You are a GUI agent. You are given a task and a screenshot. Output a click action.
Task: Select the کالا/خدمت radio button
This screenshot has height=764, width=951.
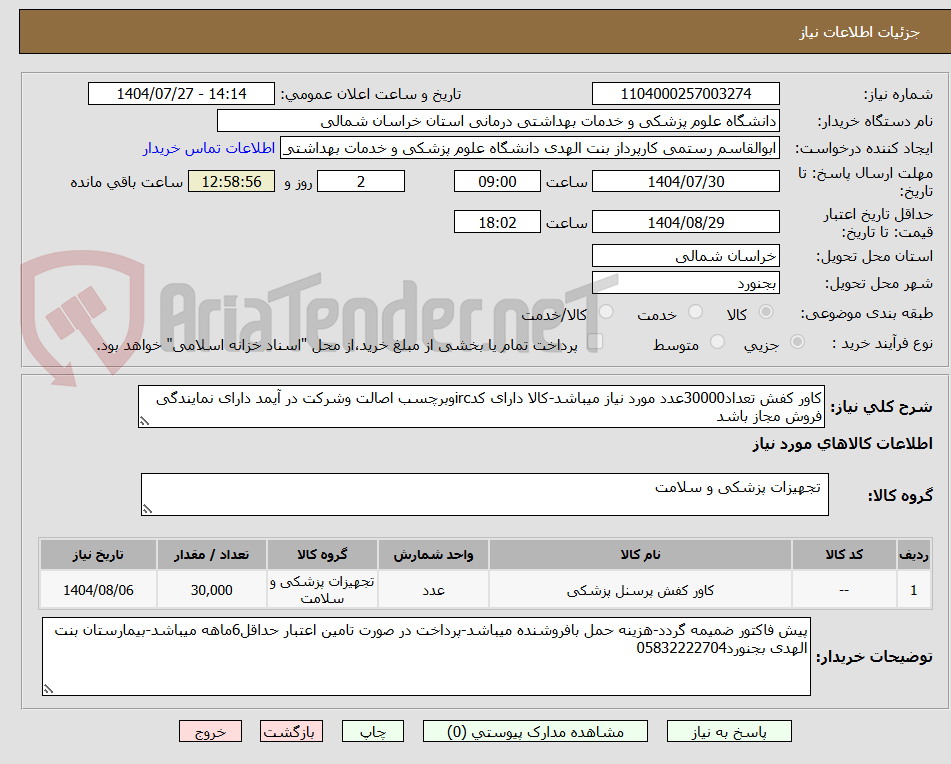coord(606,312)
